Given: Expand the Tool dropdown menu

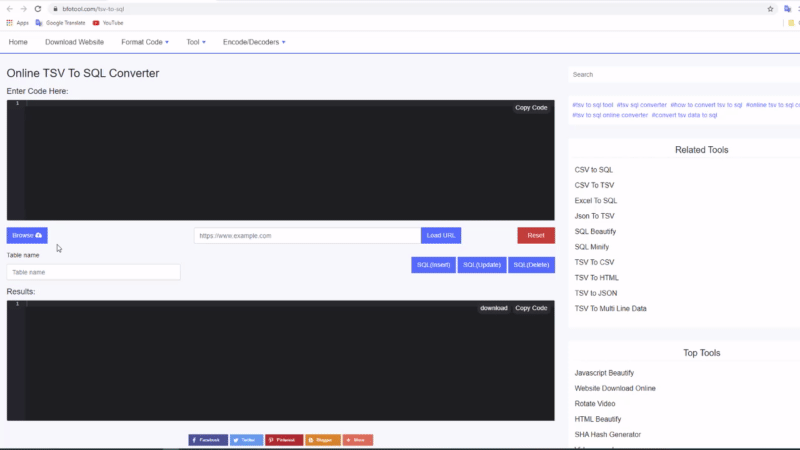Looking at the screenshot, I should point(196,42).
